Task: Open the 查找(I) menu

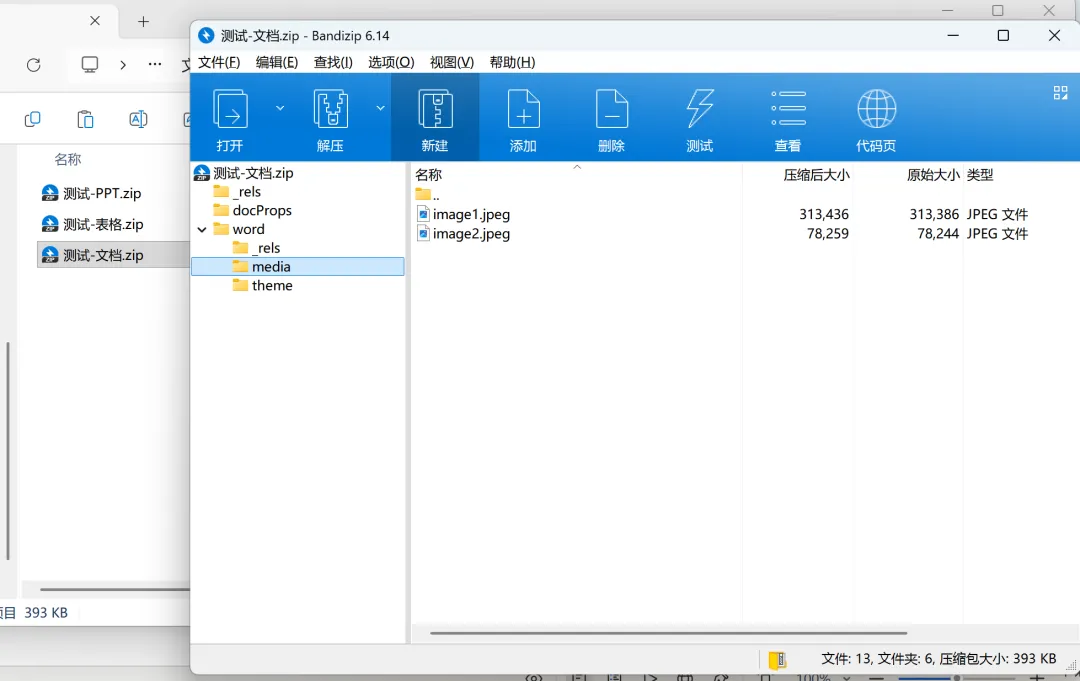Action: 333,62
